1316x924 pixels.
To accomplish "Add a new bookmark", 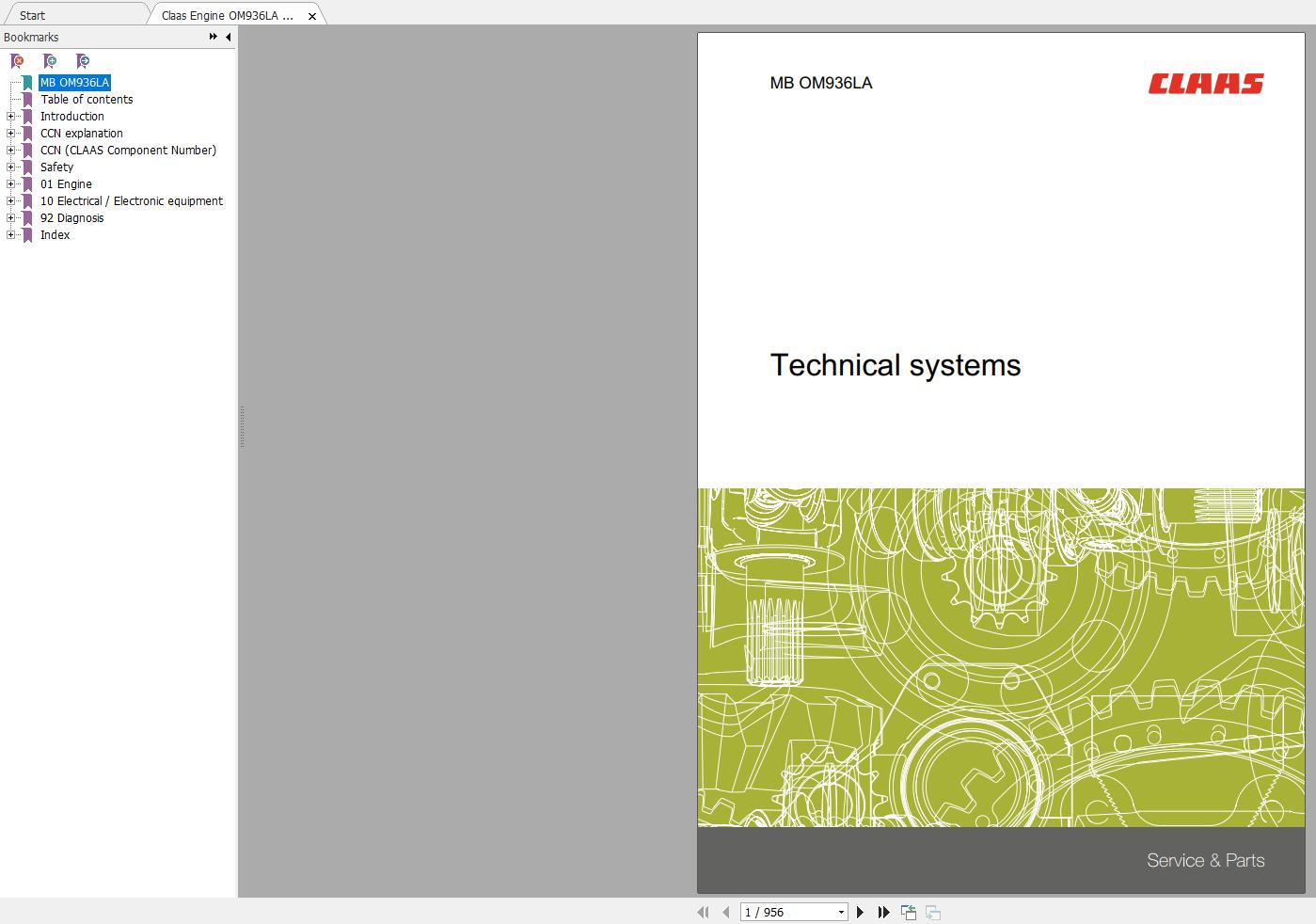I will 50,62.
